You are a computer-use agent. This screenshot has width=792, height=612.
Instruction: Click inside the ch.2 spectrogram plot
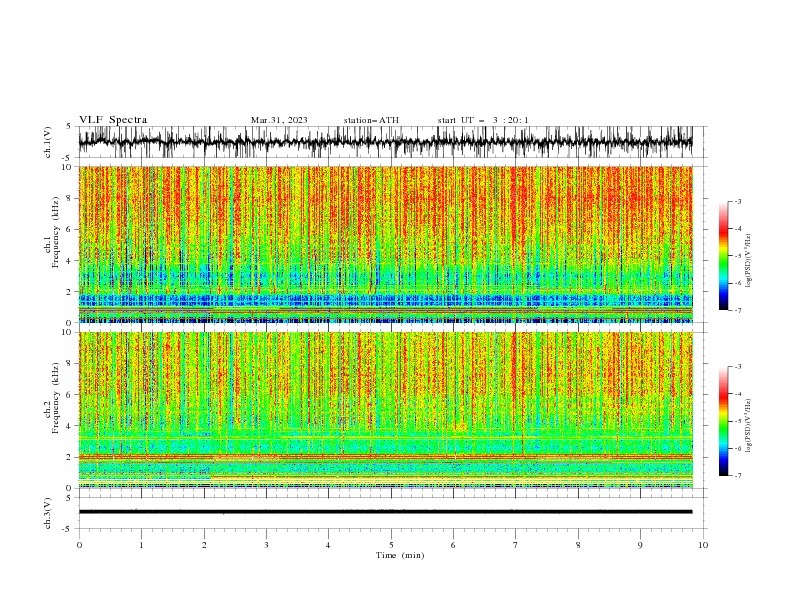[x=385, y=410]
